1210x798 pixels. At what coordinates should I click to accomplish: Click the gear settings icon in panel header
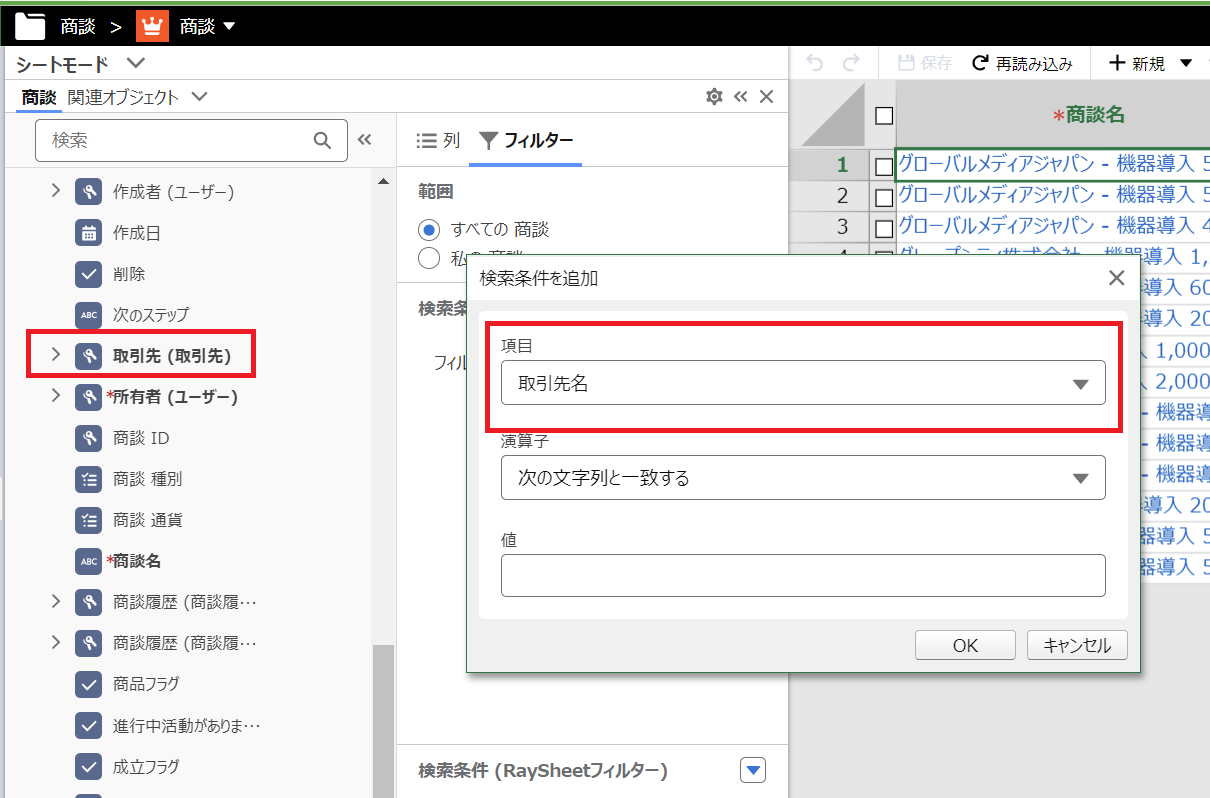[x=714, y=97]
